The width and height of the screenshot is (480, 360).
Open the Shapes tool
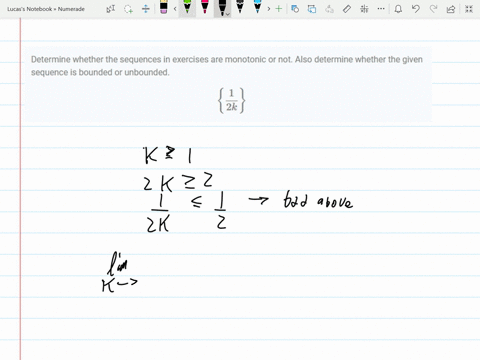point(295,9)
